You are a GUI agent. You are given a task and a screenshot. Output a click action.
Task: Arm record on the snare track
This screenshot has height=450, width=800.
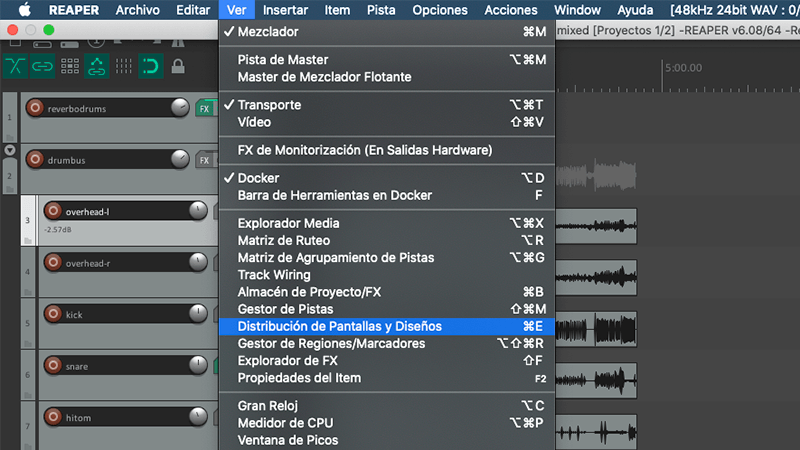(x=52, y=366)
